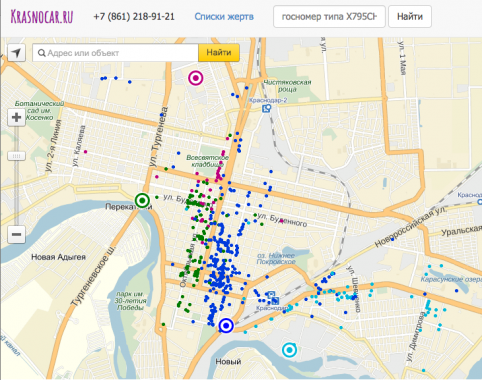Click the phone number +7 (861) 218-91-21
The width and height of the screenshot is (482, 380).
click(x=134, y=17)
